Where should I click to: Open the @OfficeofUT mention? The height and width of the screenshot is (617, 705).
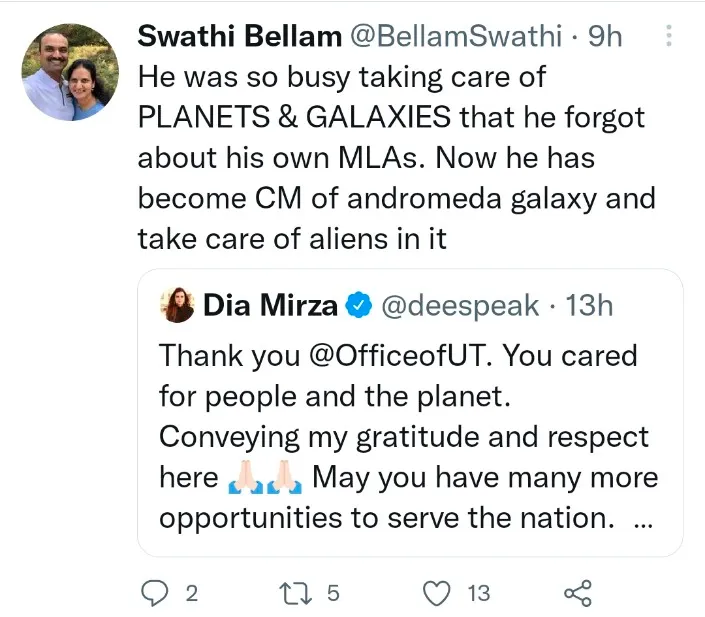pos(398,355)
